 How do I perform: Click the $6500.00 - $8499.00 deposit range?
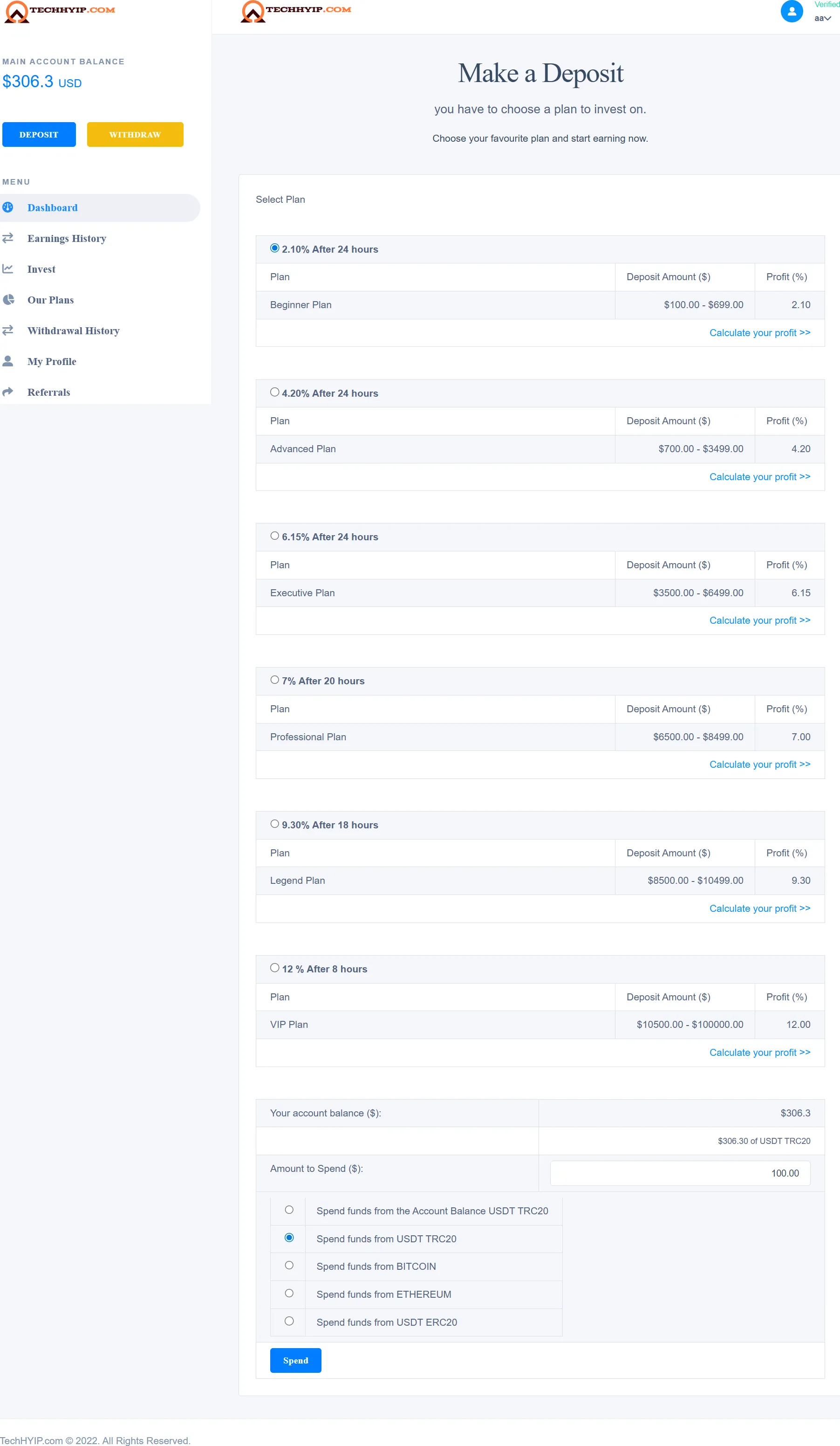click(x=698, y=737)
